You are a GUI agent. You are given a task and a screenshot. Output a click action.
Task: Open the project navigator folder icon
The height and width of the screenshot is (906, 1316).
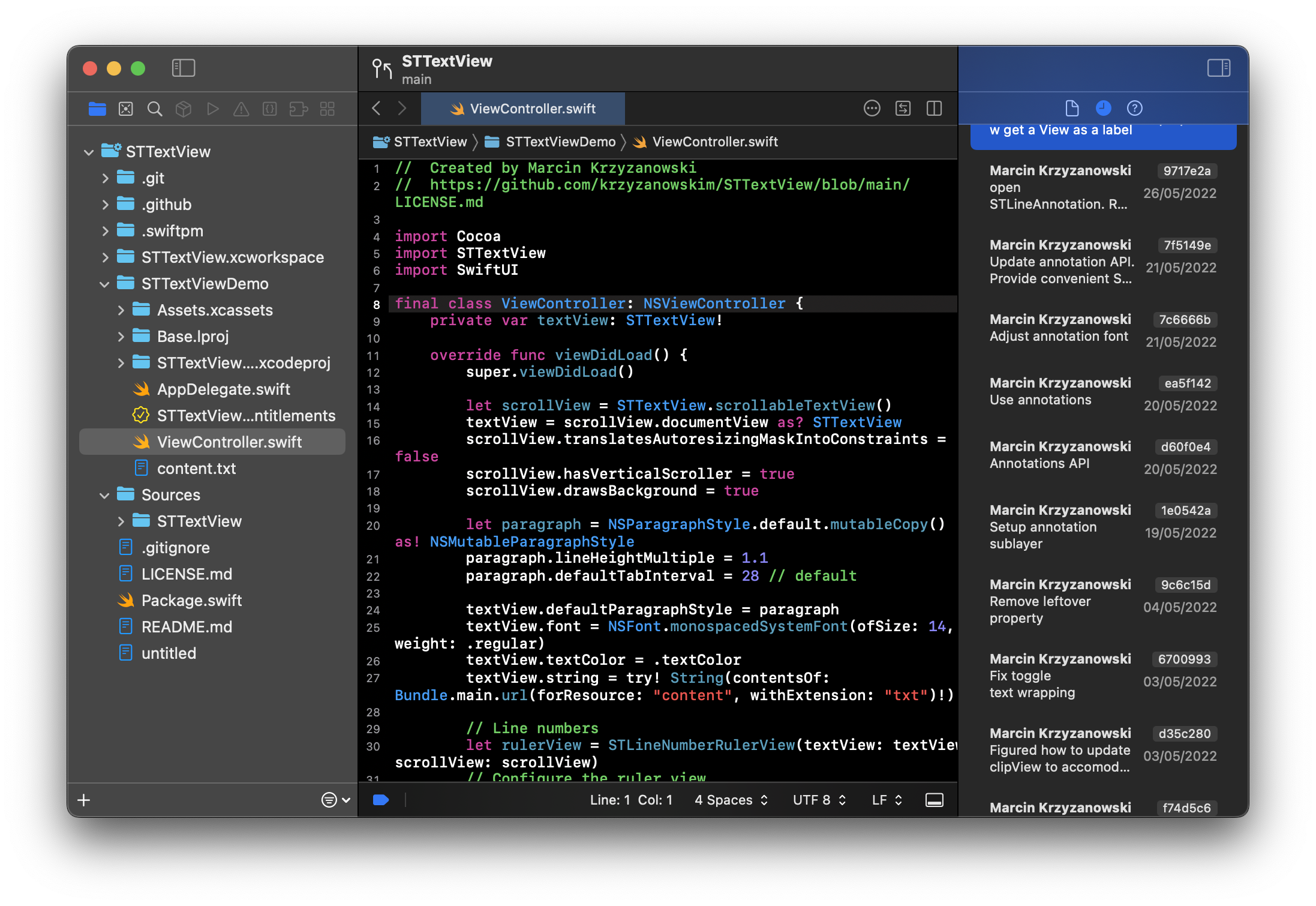coord(97,109)
